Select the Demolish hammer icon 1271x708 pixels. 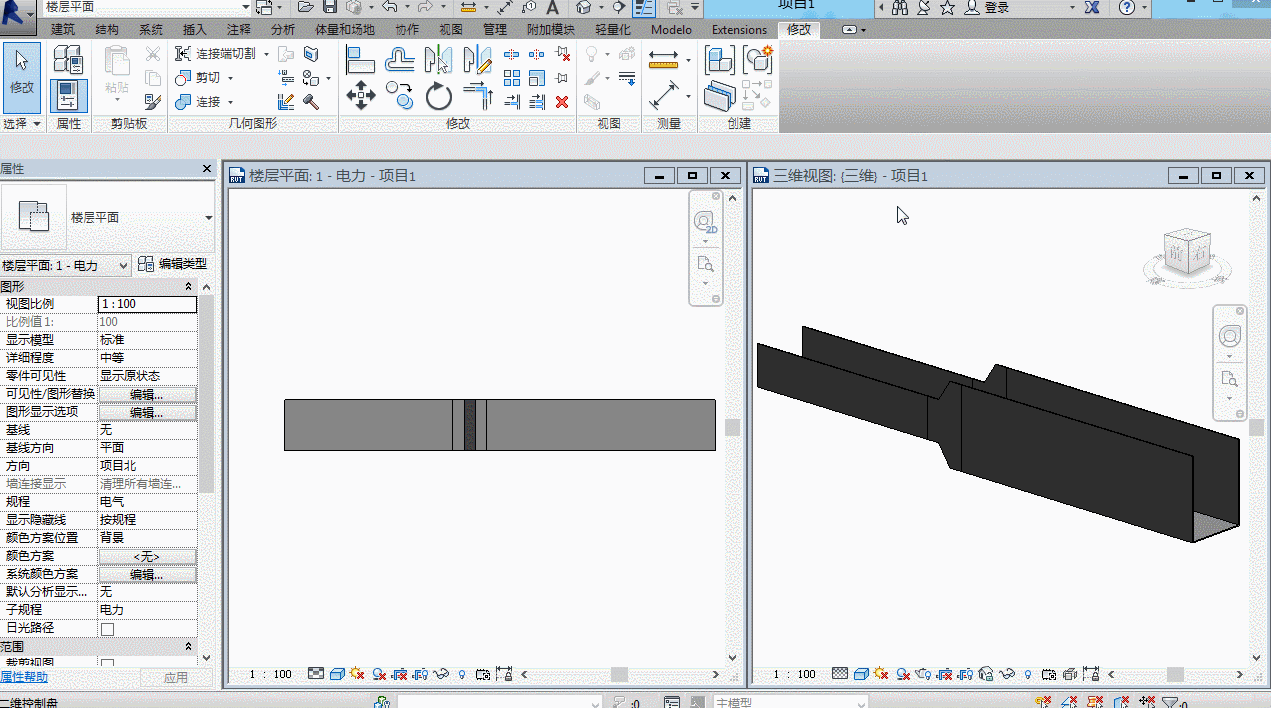pyautogui.click(x=310, y=101)
